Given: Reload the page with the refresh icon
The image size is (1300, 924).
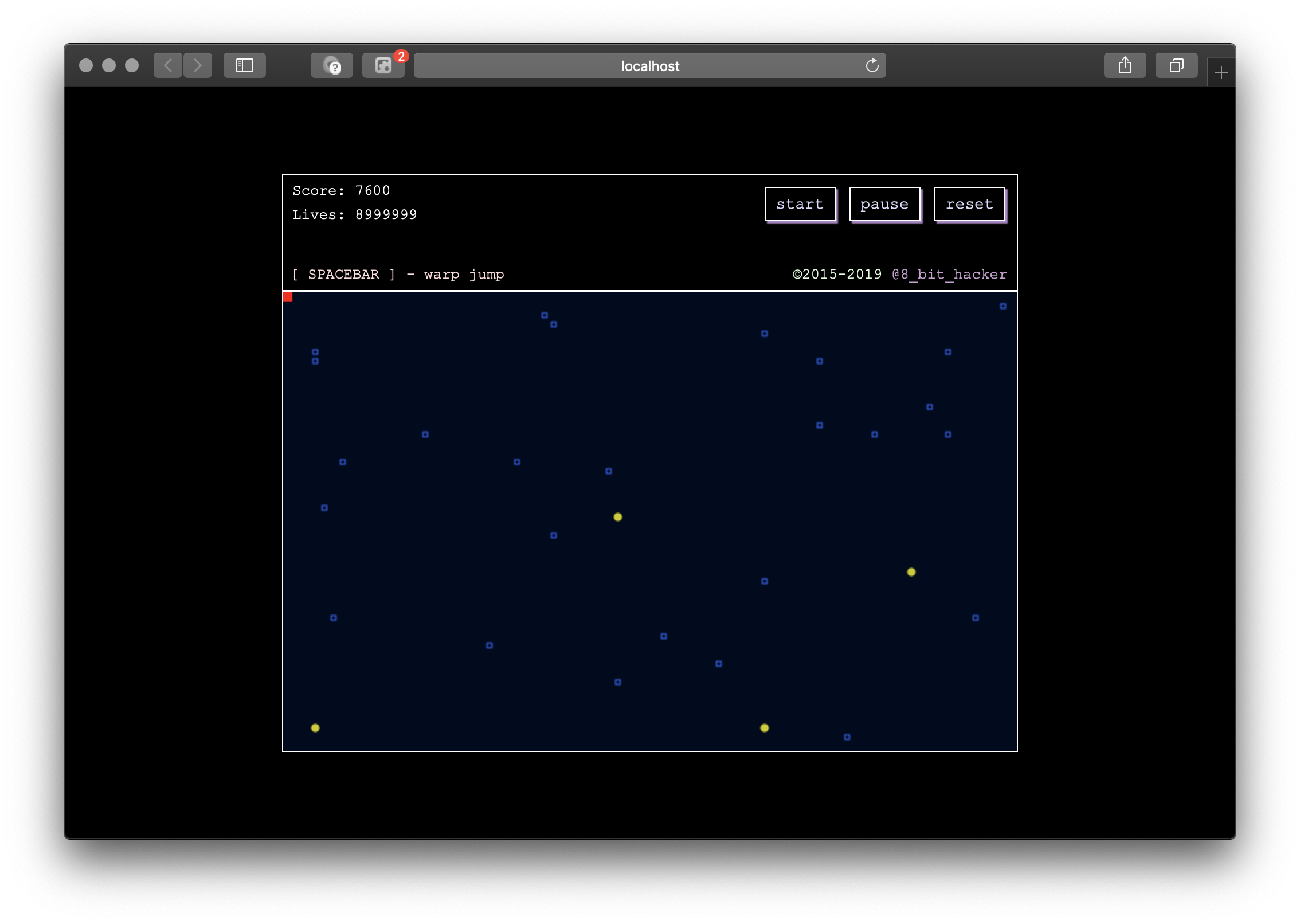Looking at the screenshot, I should click(872, 65).
